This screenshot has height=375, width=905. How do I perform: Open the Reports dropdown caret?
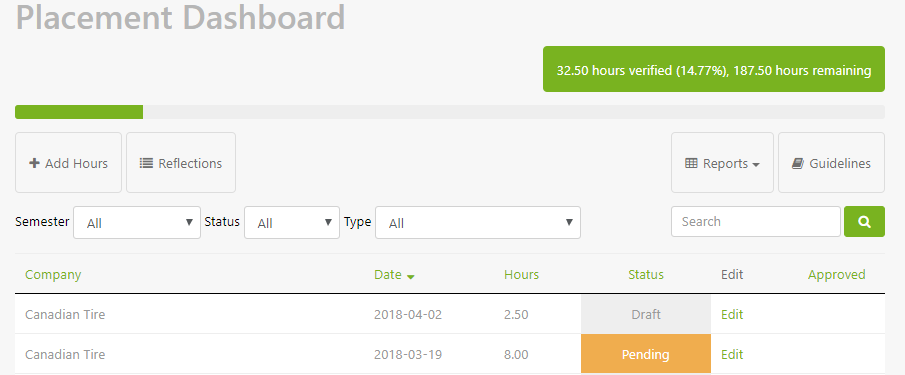click(756, 164)
